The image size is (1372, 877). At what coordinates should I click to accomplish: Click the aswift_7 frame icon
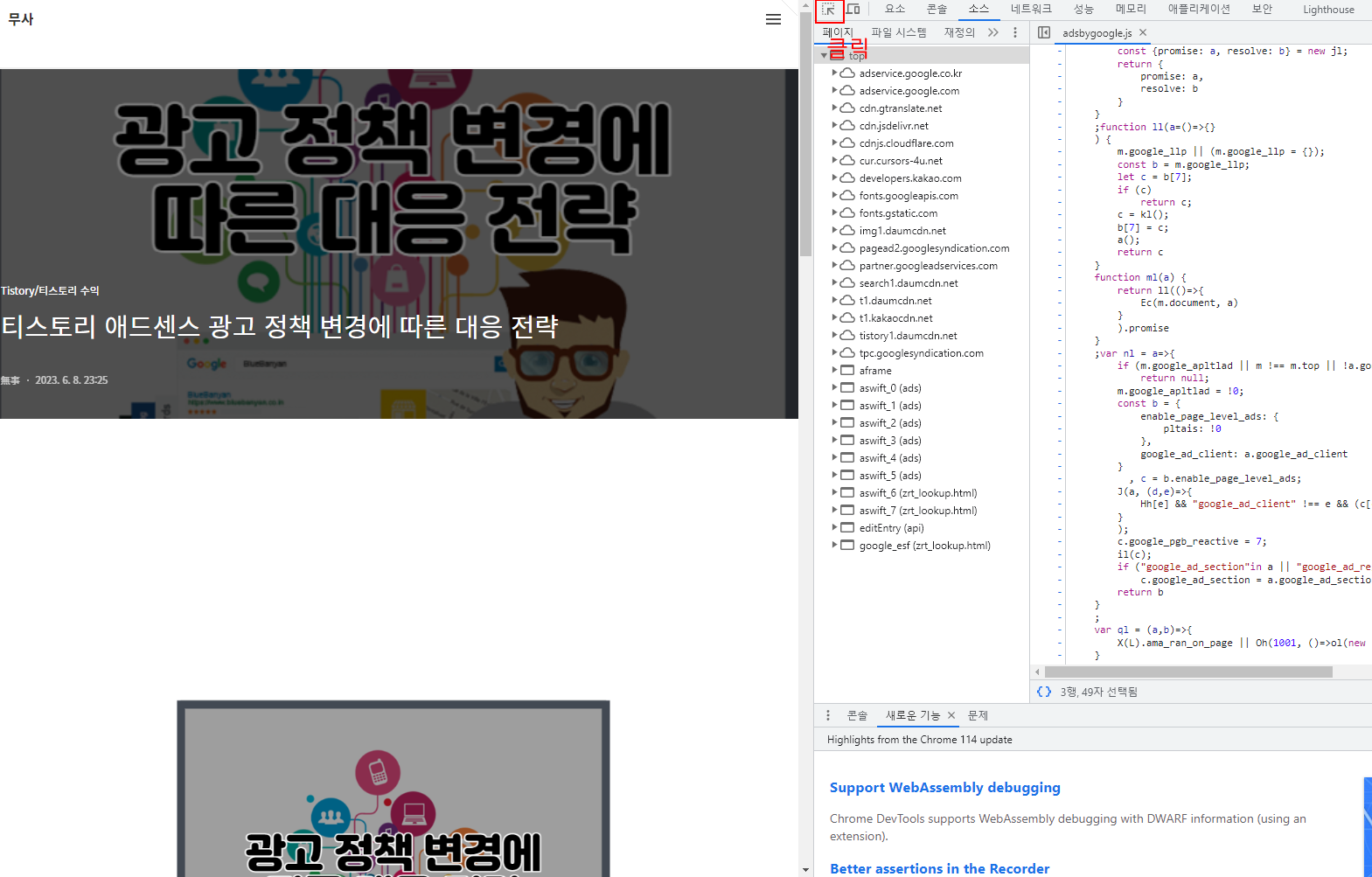pos(847,510)
